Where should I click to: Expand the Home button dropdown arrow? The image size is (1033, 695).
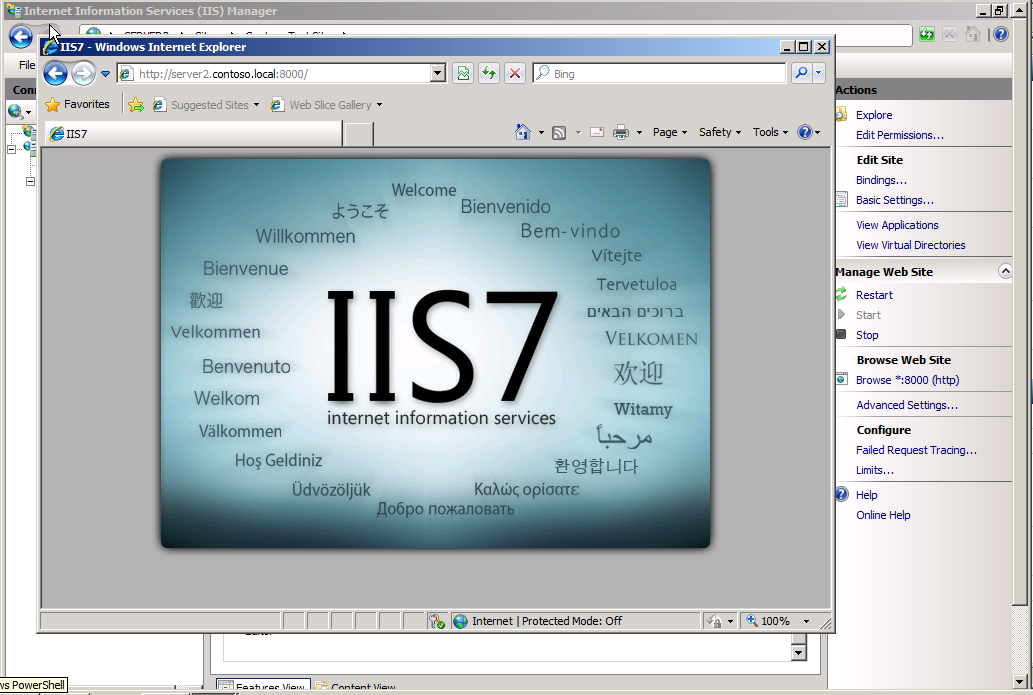542,132
